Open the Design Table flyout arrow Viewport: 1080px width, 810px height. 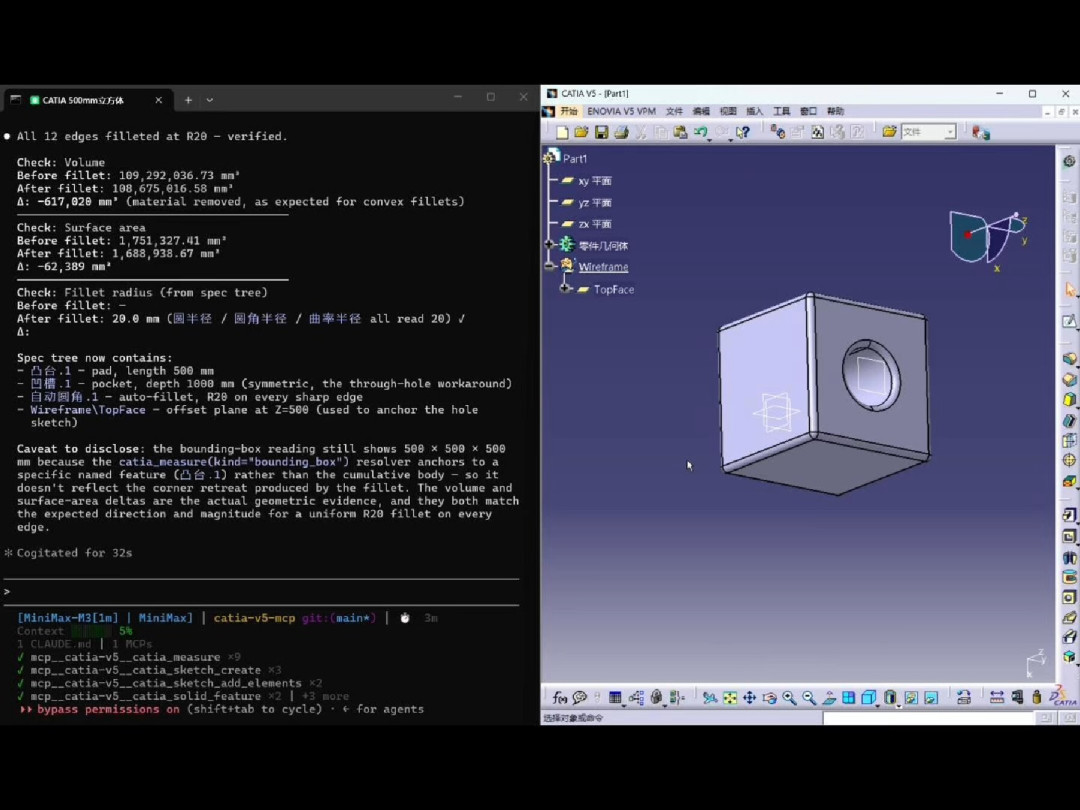coord(623,705)
